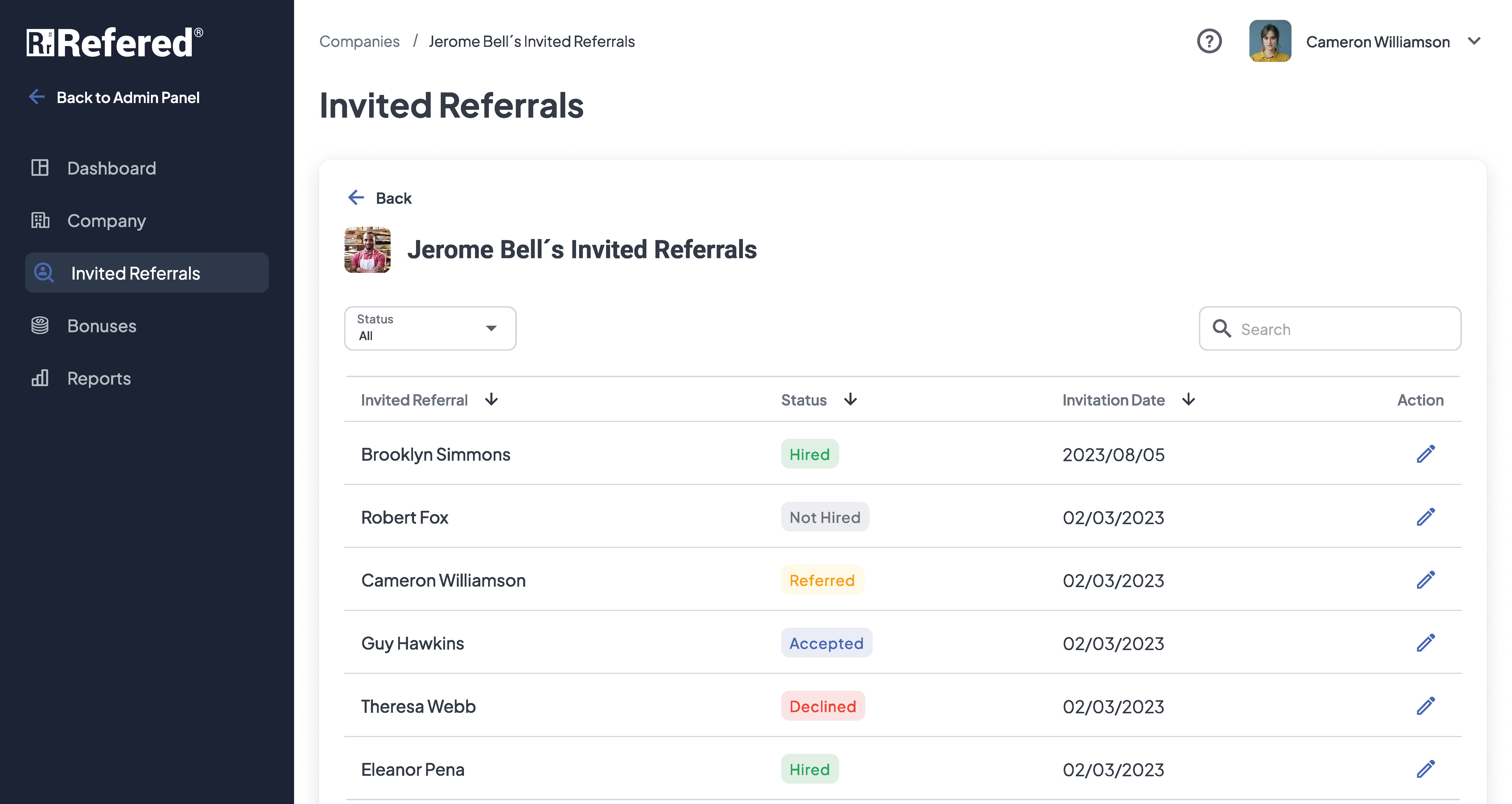Click edit pencil for Theresa Webb
1512x804 pixels.
click(1426, 706)
